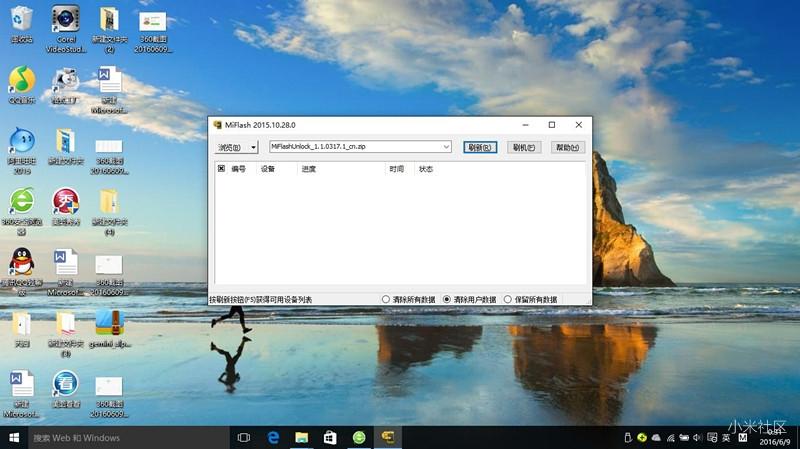The image size is (800, 449).
Task: Click the Task View taskbar icon
Action: pos(243,438)
